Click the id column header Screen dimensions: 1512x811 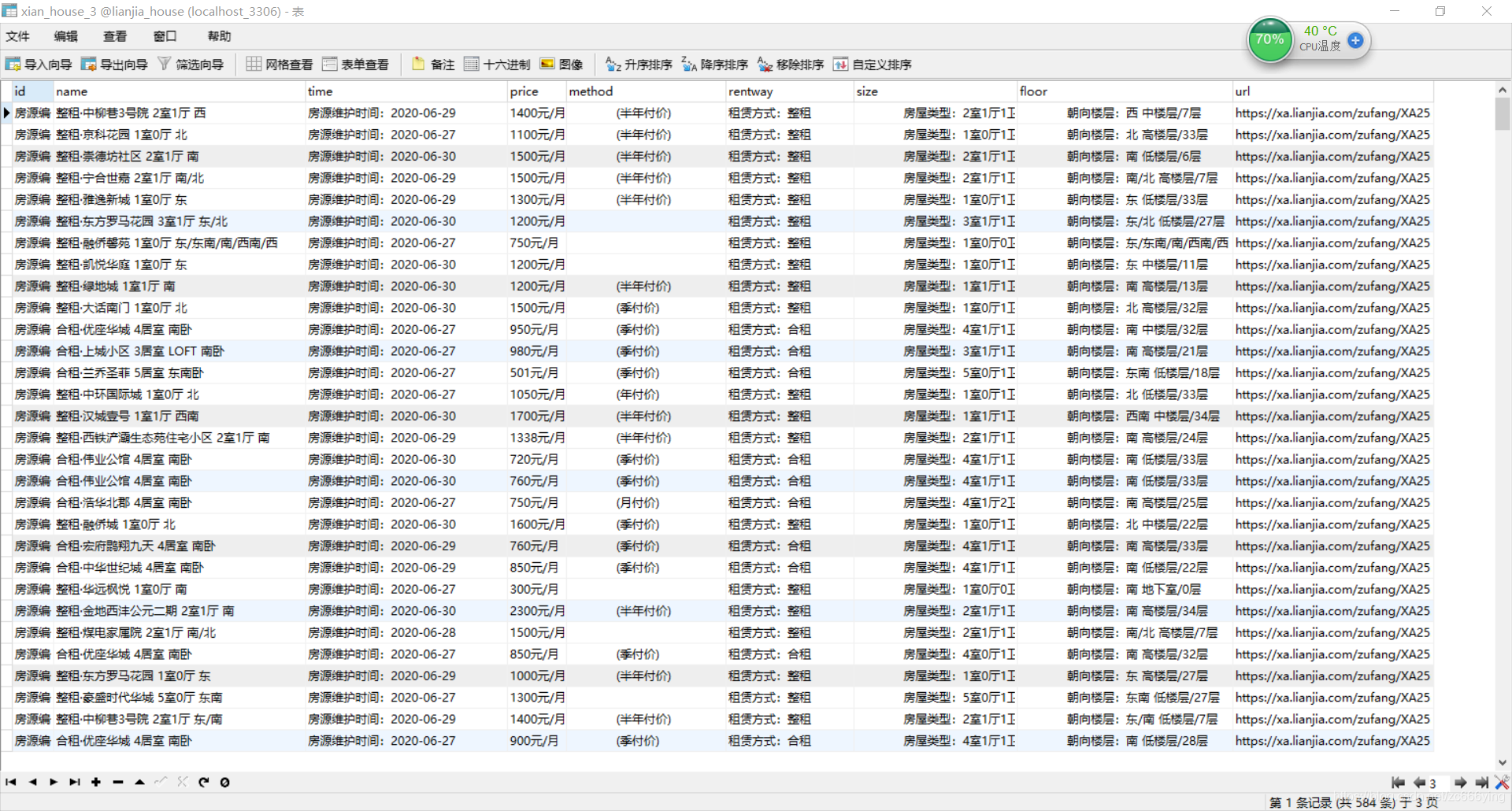(x=33, y=91)
